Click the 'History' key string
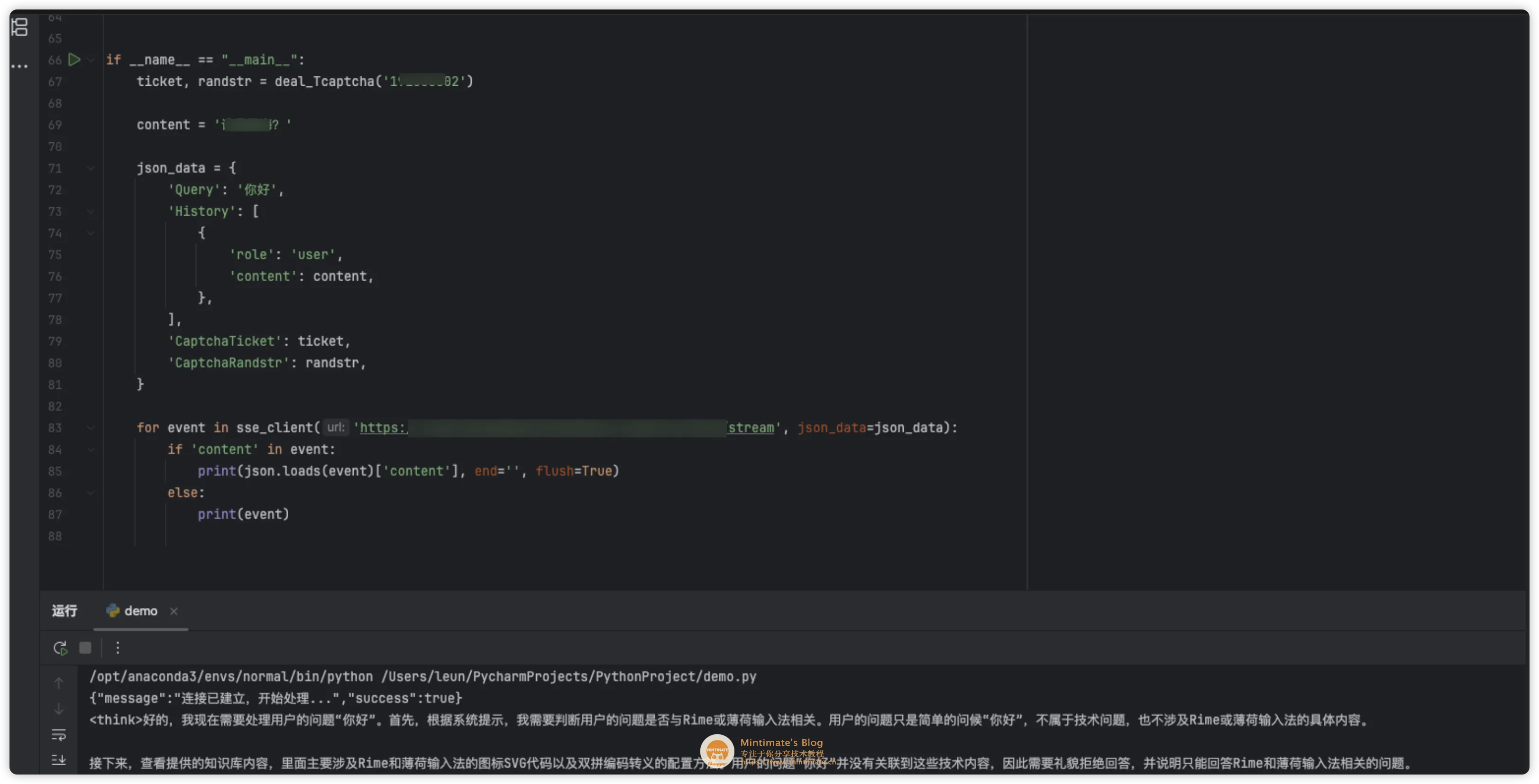 click(x=202, y=211)
